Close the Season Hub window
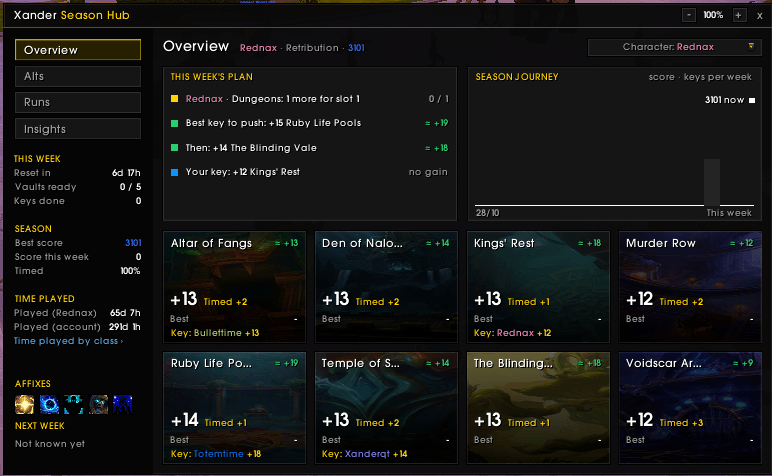This screenshot has width=772, height=476. 760,16
